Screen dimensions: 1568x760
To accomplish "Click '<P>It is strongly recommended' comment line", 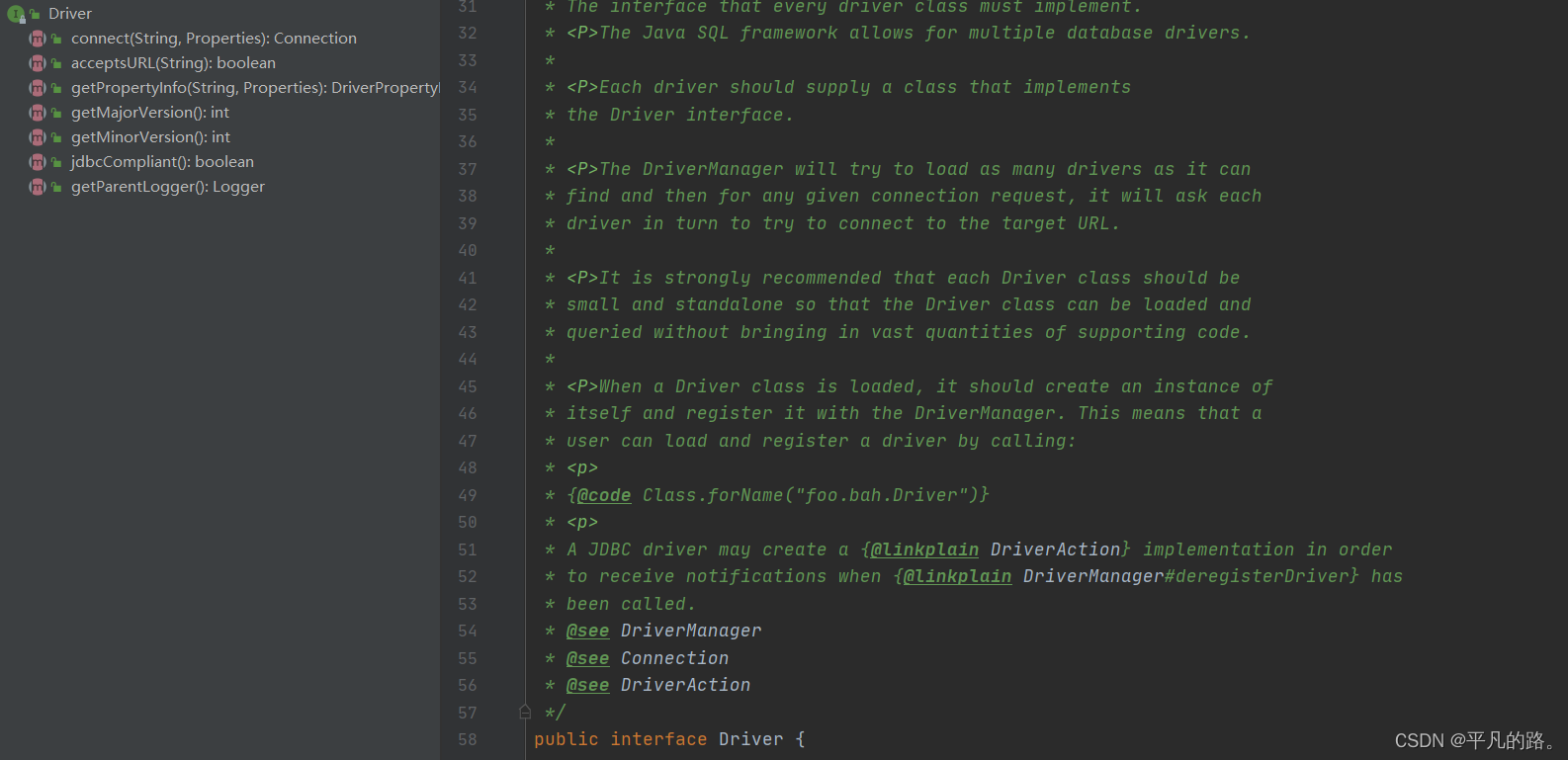I will pyautogui.click(x=904, y=278).
